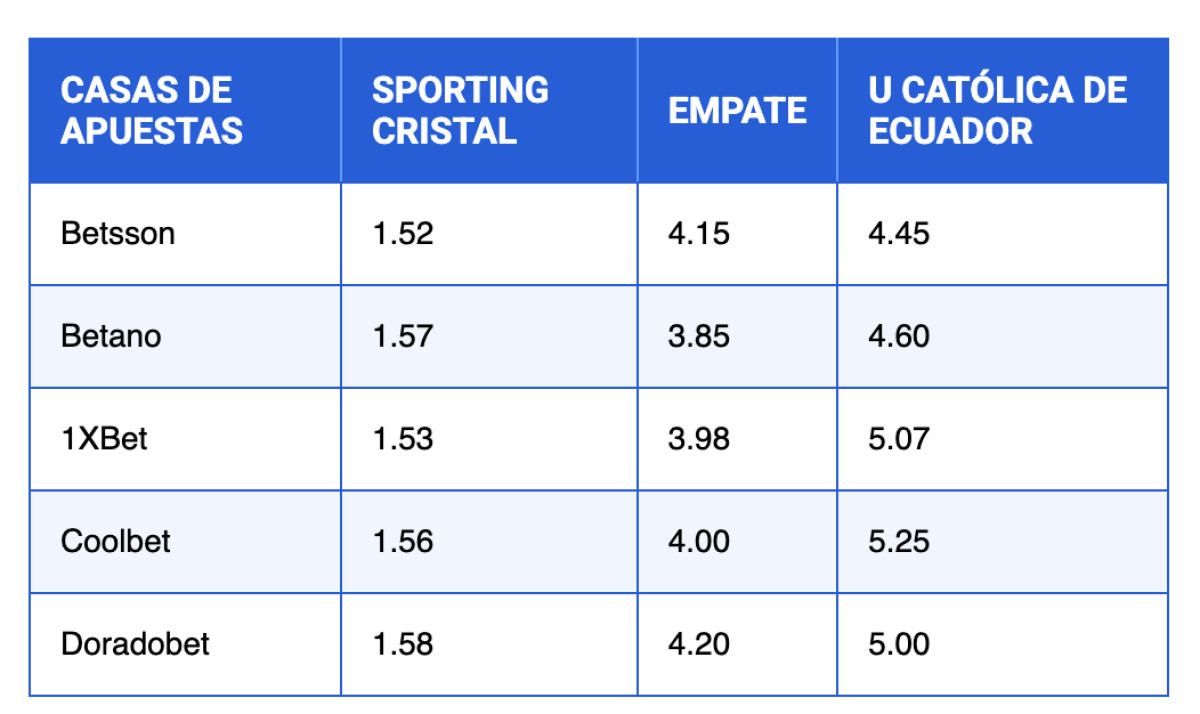Select the Sporting Cristal column header
Image resolution: width=1200 pixels, height=714 pixels.
pyautogui.click(x=460, y=110)
